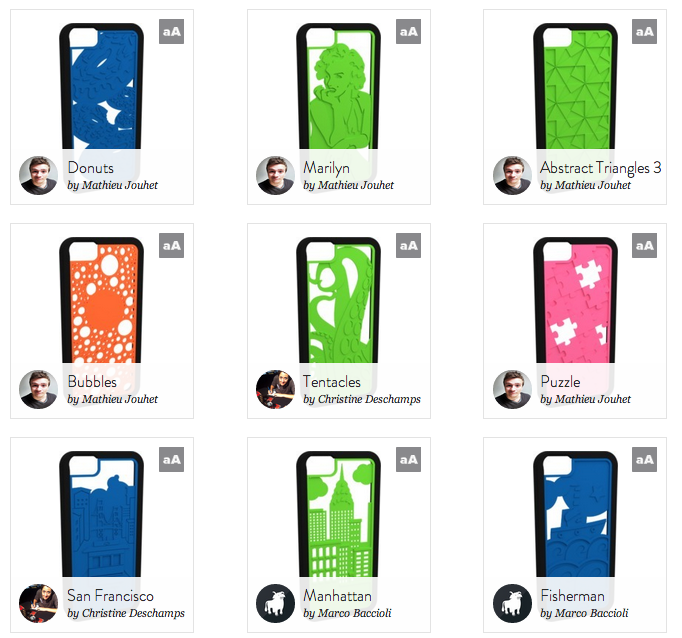Open the 'by Christine Deschamps' link under Tentacles
Viewport: 682px width, 638px height.
click(362, 399)
